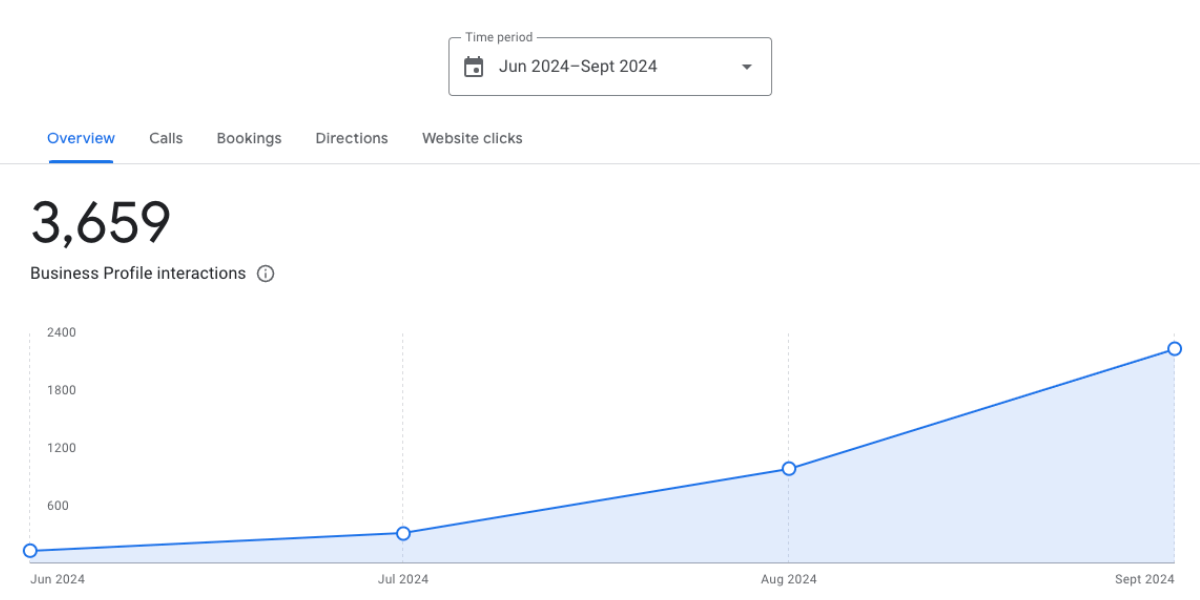Click the Business Profile interactions label
The image size is (1200, 600).
[x=138, y=274]
